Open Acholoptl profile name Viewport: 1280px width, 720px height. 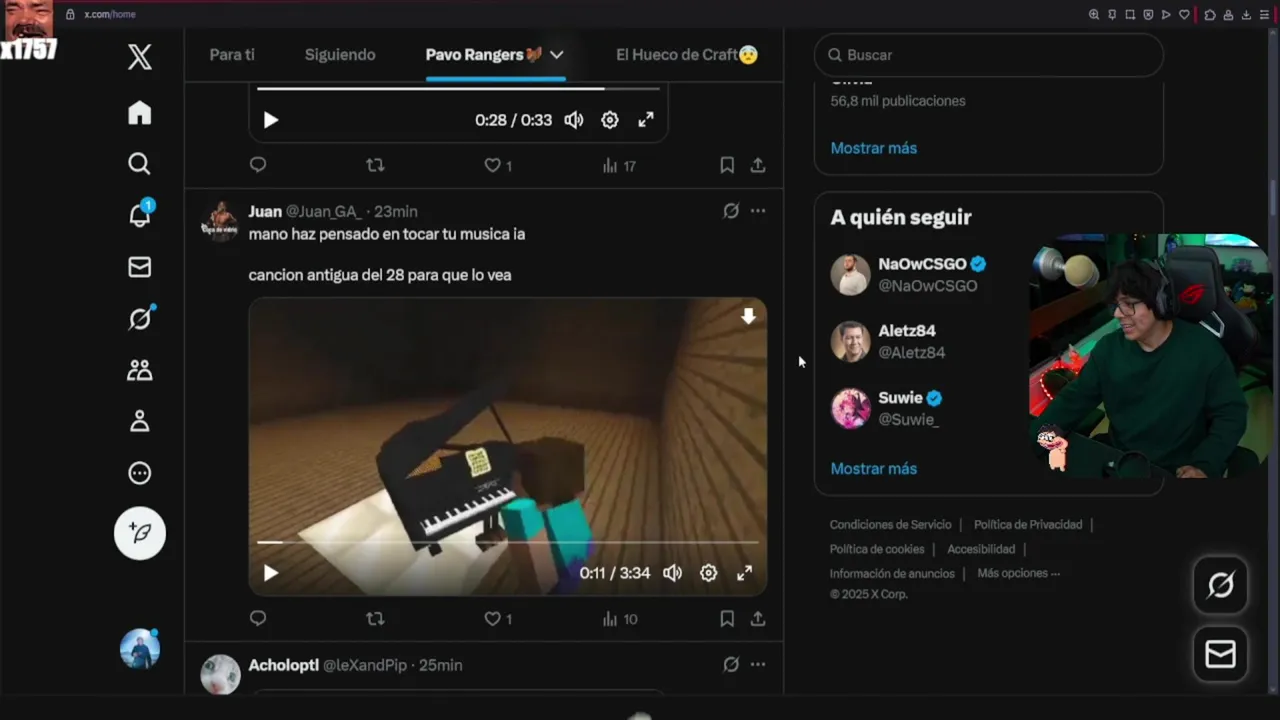(283, 665)
